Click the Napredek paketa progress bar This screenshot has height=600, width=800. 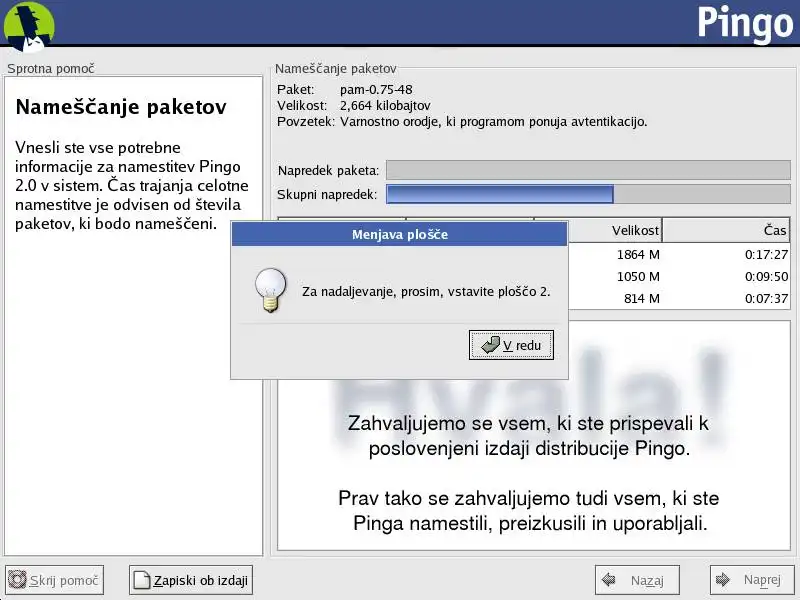pyautogui.click(x=588, y=170)
